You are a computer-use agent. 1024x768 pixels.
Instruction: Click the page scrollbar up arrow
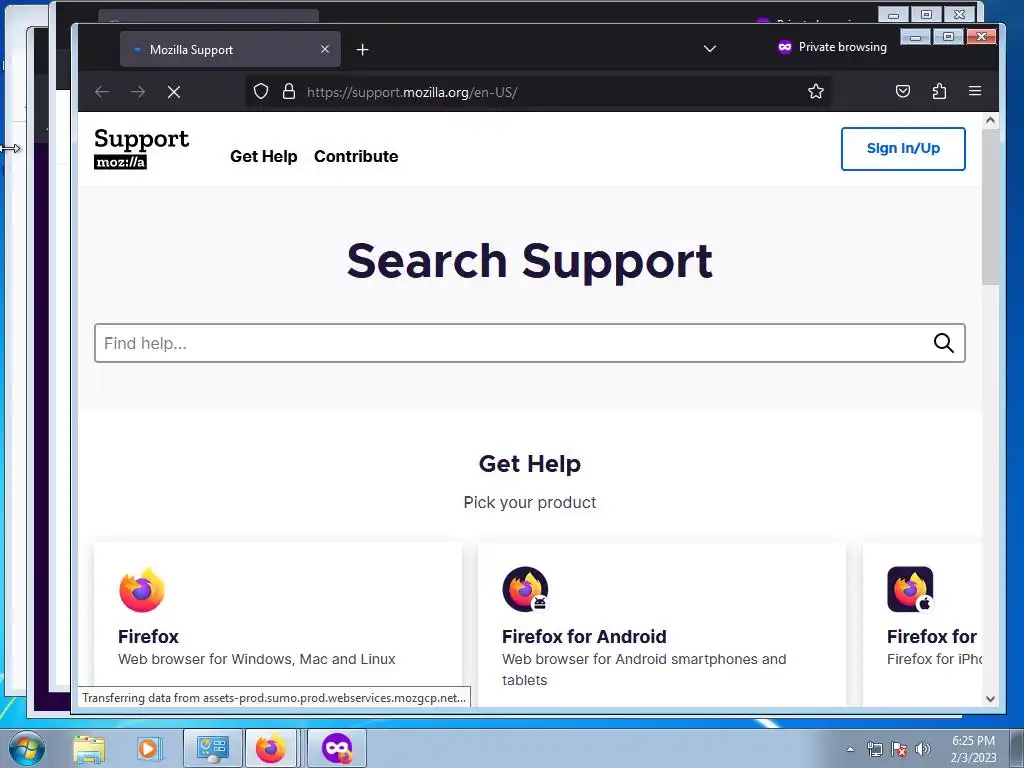pos(990,120)
